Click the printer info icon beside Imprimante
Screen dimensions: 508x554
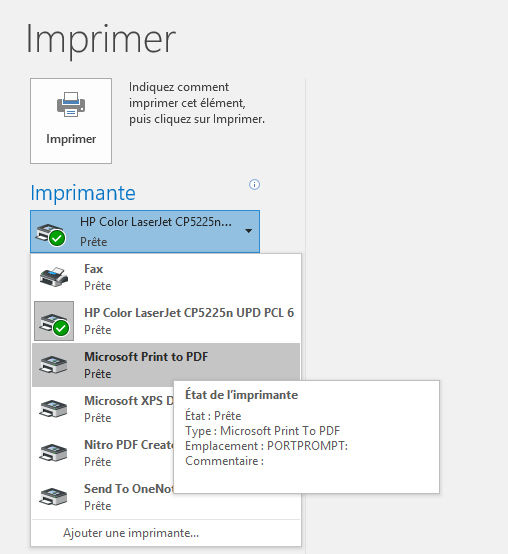point(254,184)
